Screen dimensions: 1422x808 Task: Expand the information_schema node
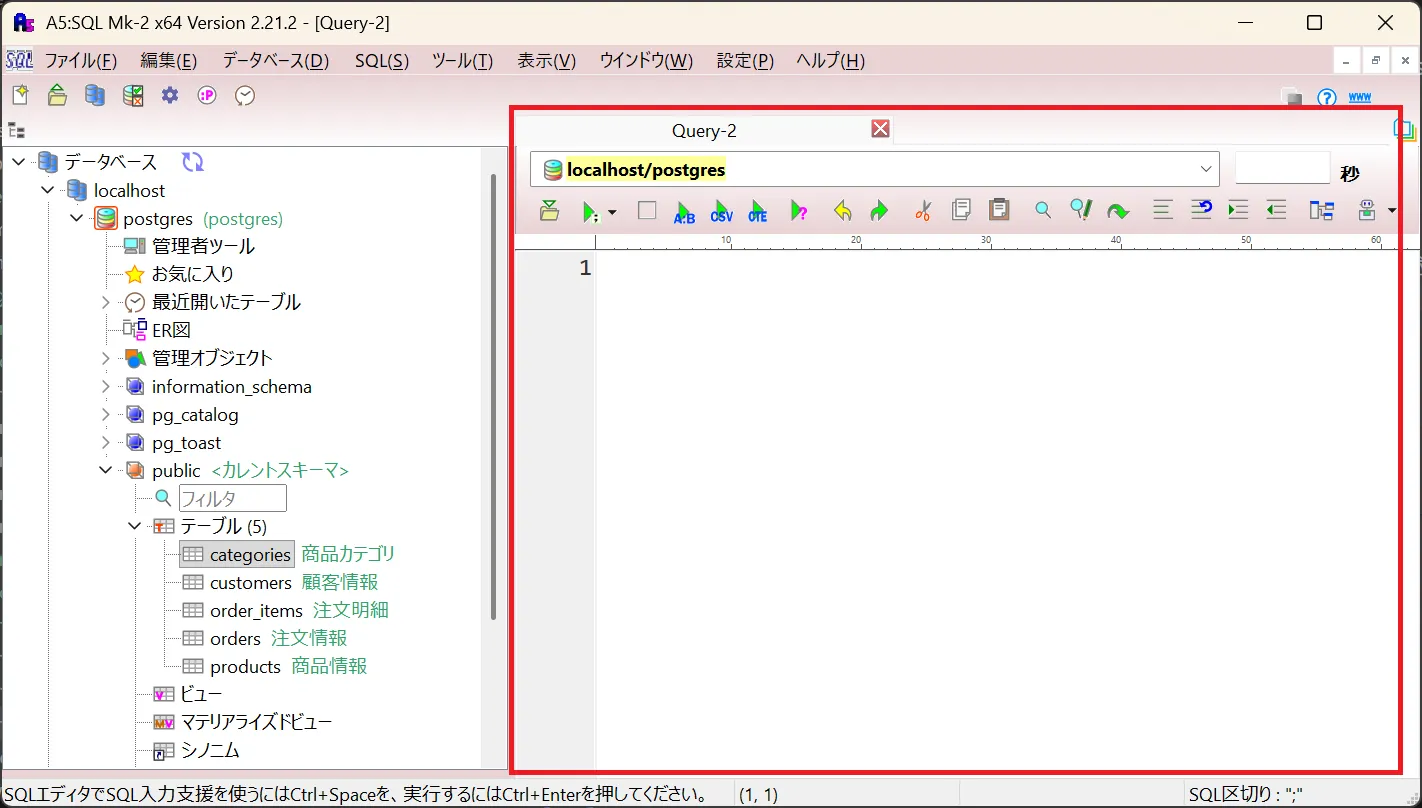point(106,386)
